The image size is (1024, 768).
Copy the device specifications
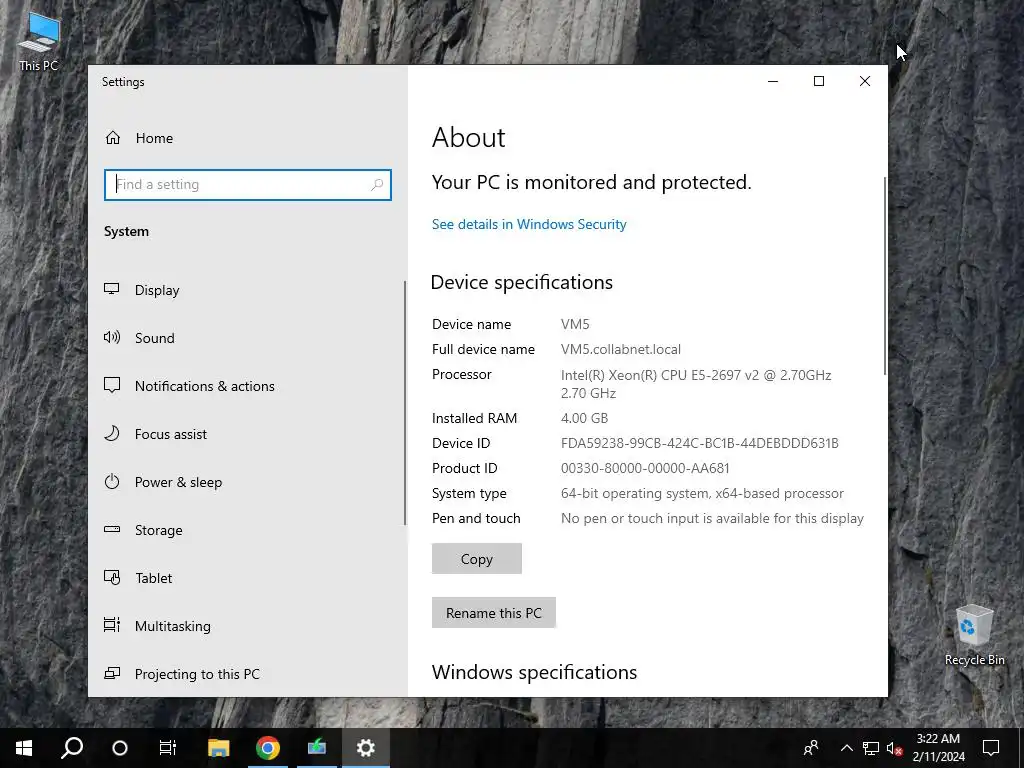point(477,559)
